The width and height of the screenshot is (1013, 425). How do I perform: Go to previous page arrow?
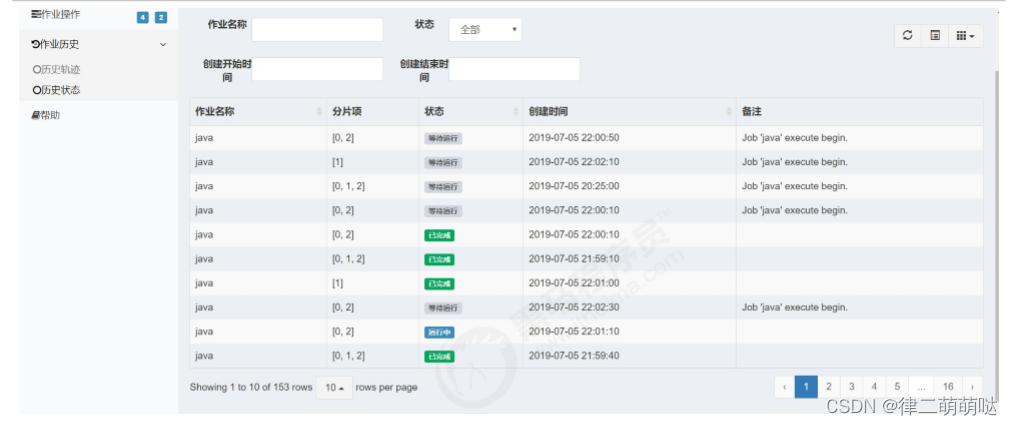click(784, 387)
